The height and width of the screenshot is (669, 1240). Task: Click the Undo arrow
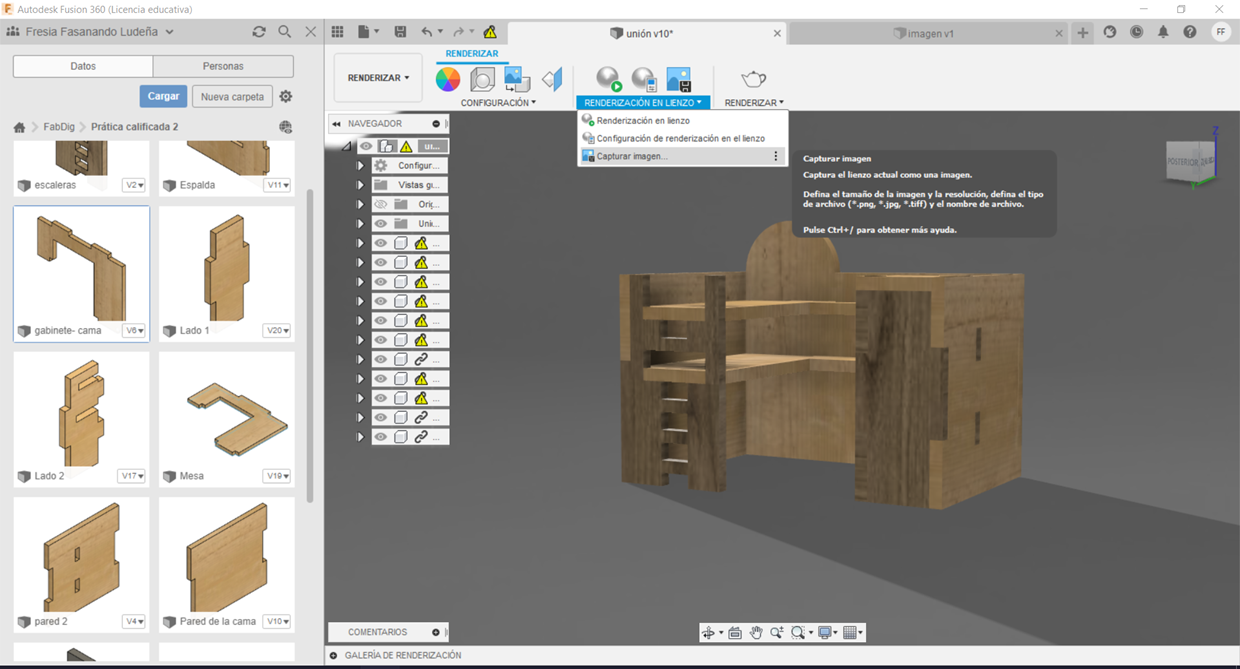click(x=427, y=32)
